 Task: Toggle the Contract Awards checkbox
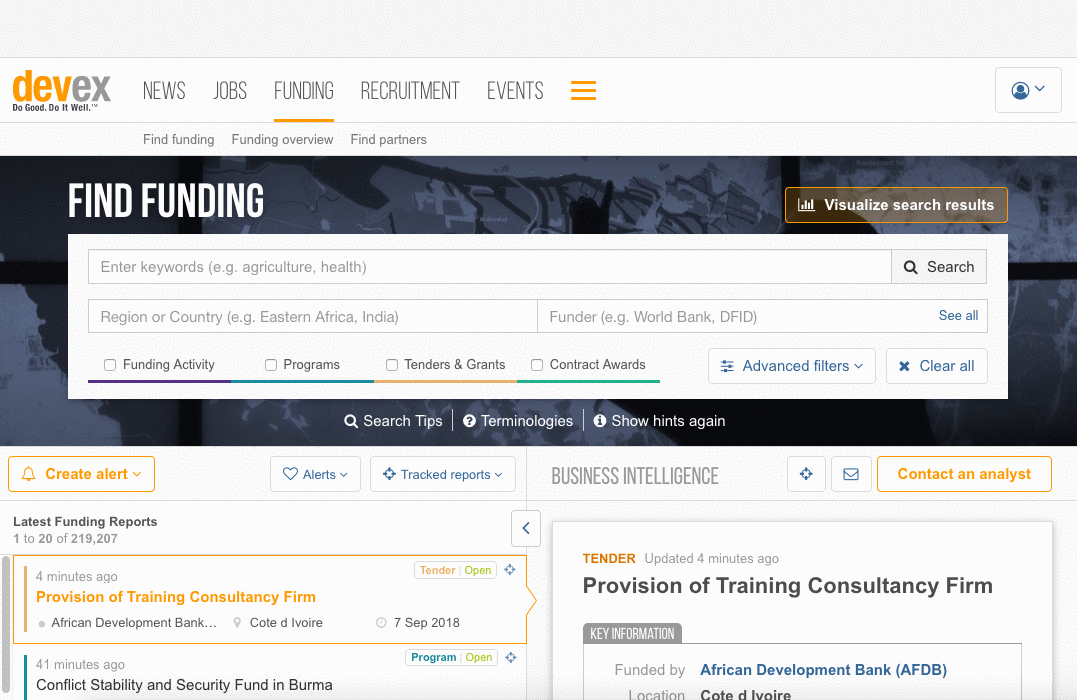(537, 365)
